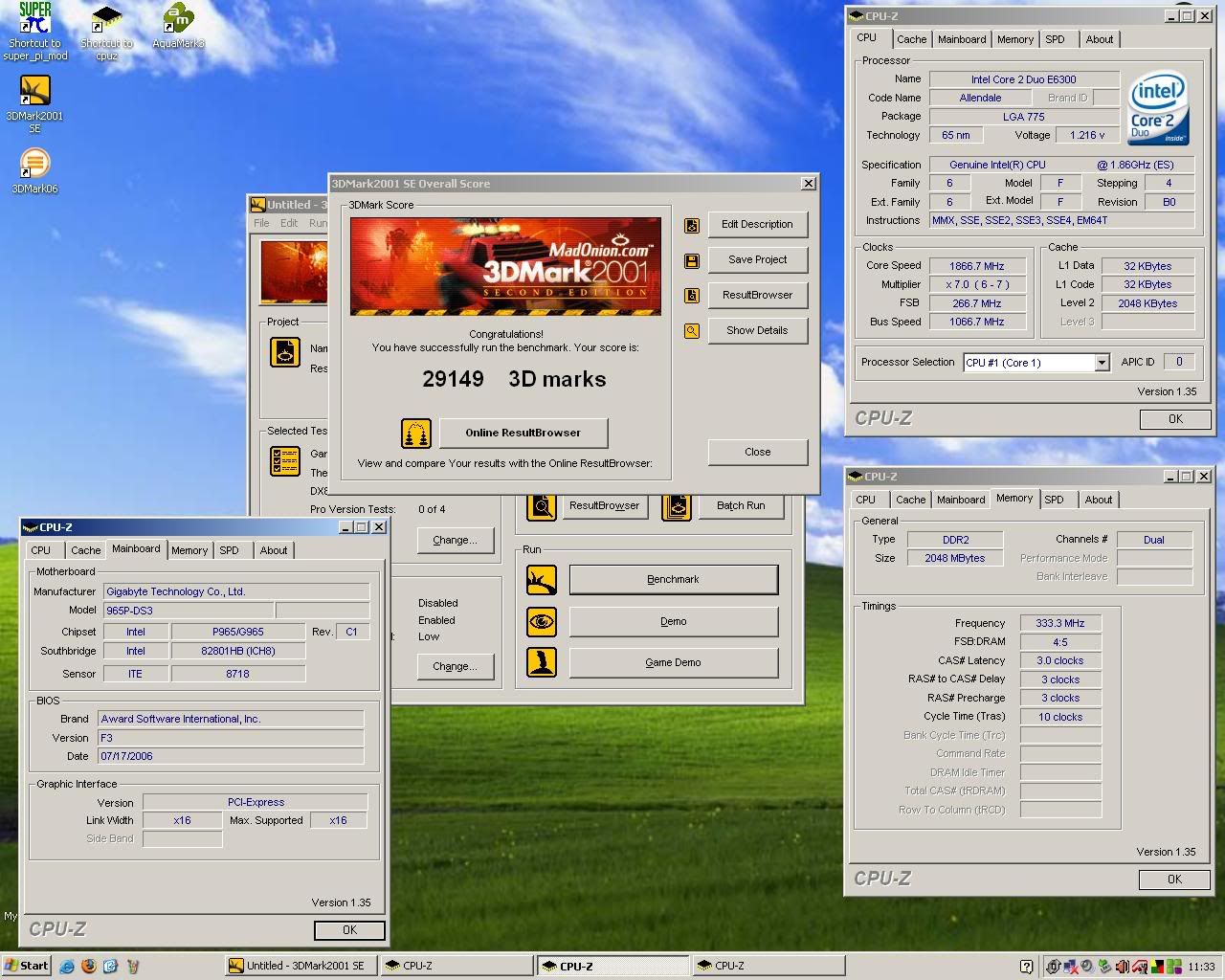Click the Edit Description button
Screen dimensions: 1225x980
coord(757,225)
